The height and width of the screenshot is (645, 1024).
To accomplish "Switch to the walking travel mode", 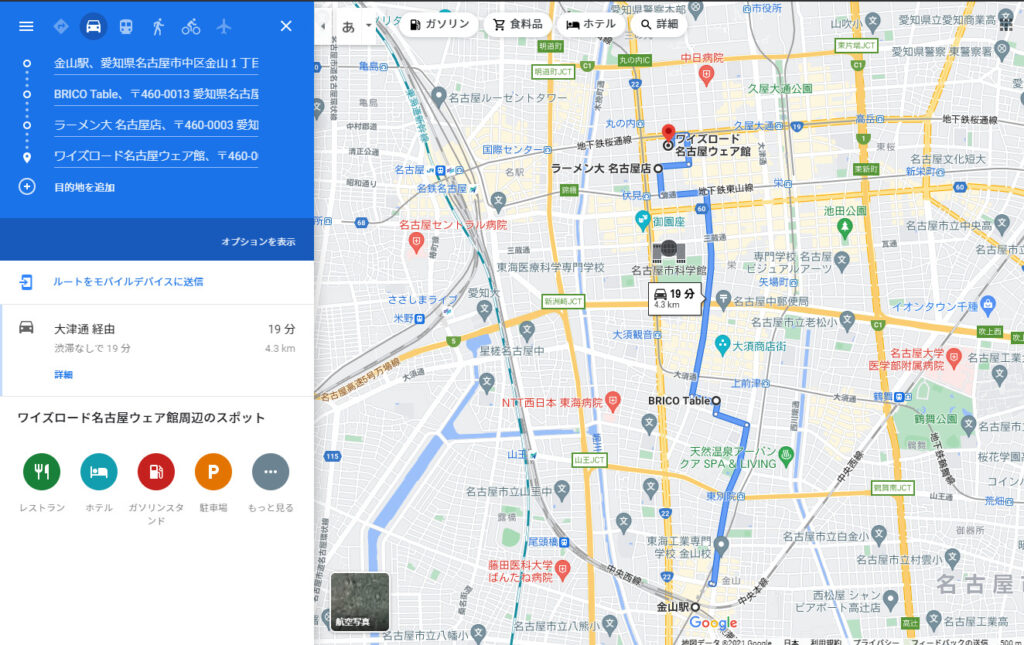I will 158,26.
